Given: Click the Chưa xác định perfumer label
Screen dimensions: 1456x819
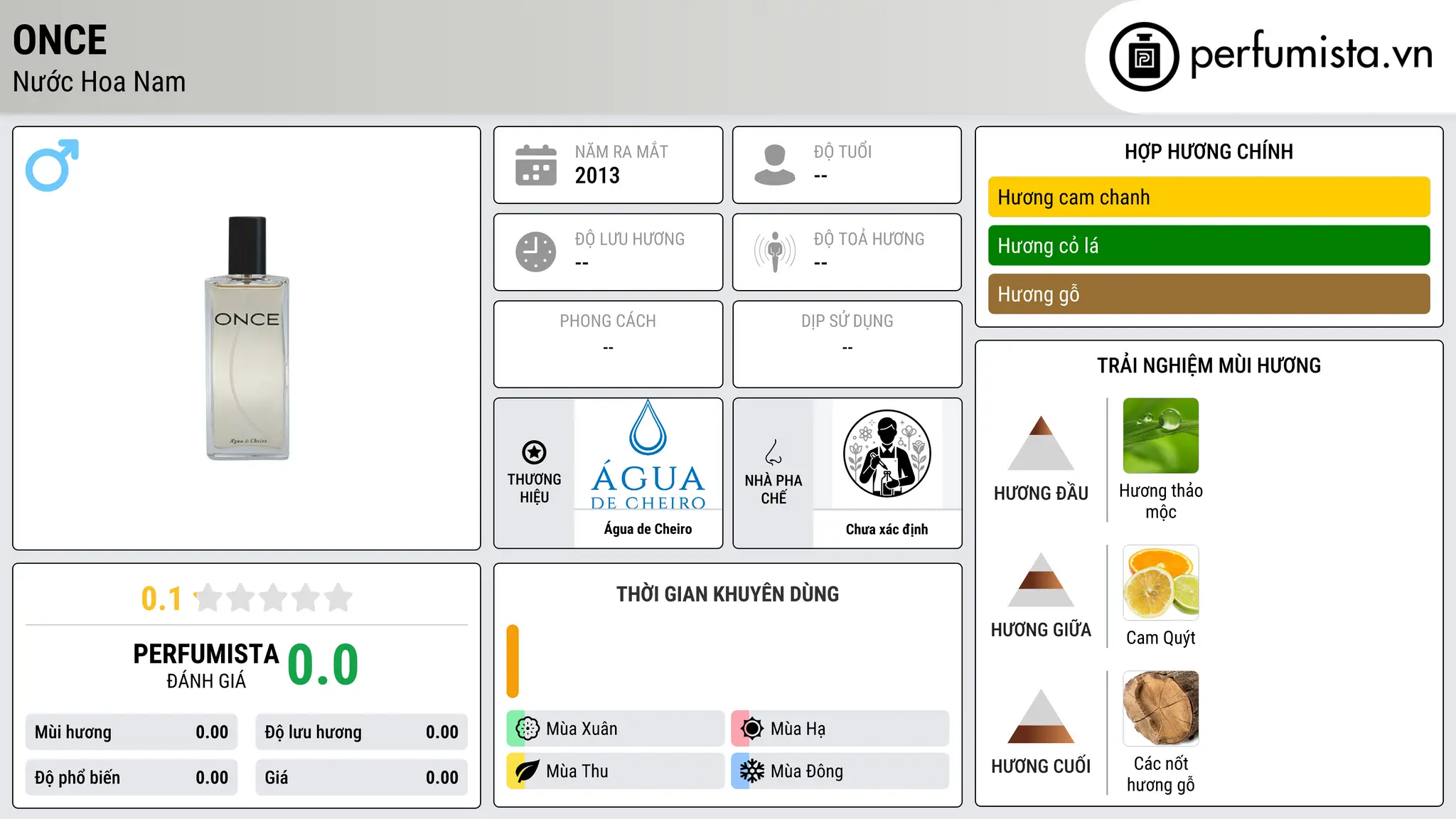Looking at the screenshot, I should coord(887,529).
